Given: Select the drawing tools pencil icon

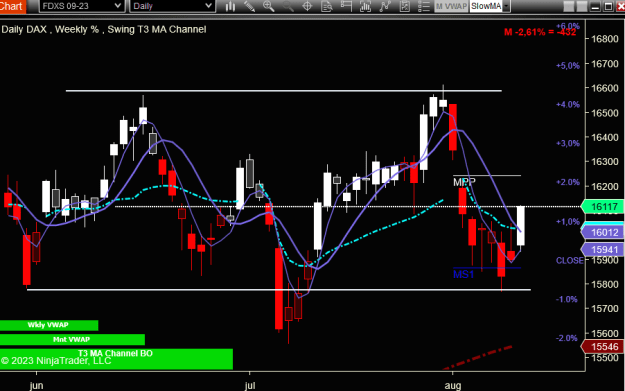Looking at the screenshot, I should [x=250, y=6].
